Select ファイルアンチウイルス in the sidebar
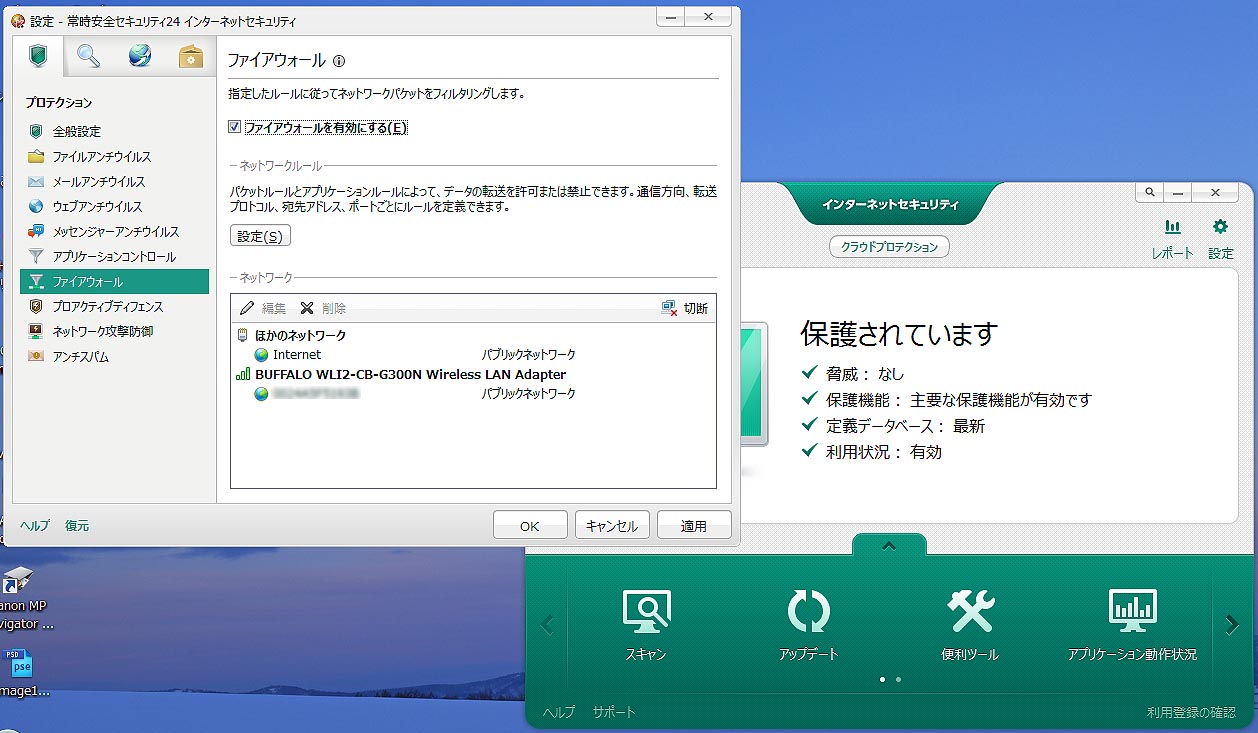Image resolution: width=1258 pixels, height=733 pixels. click(114, 156)
